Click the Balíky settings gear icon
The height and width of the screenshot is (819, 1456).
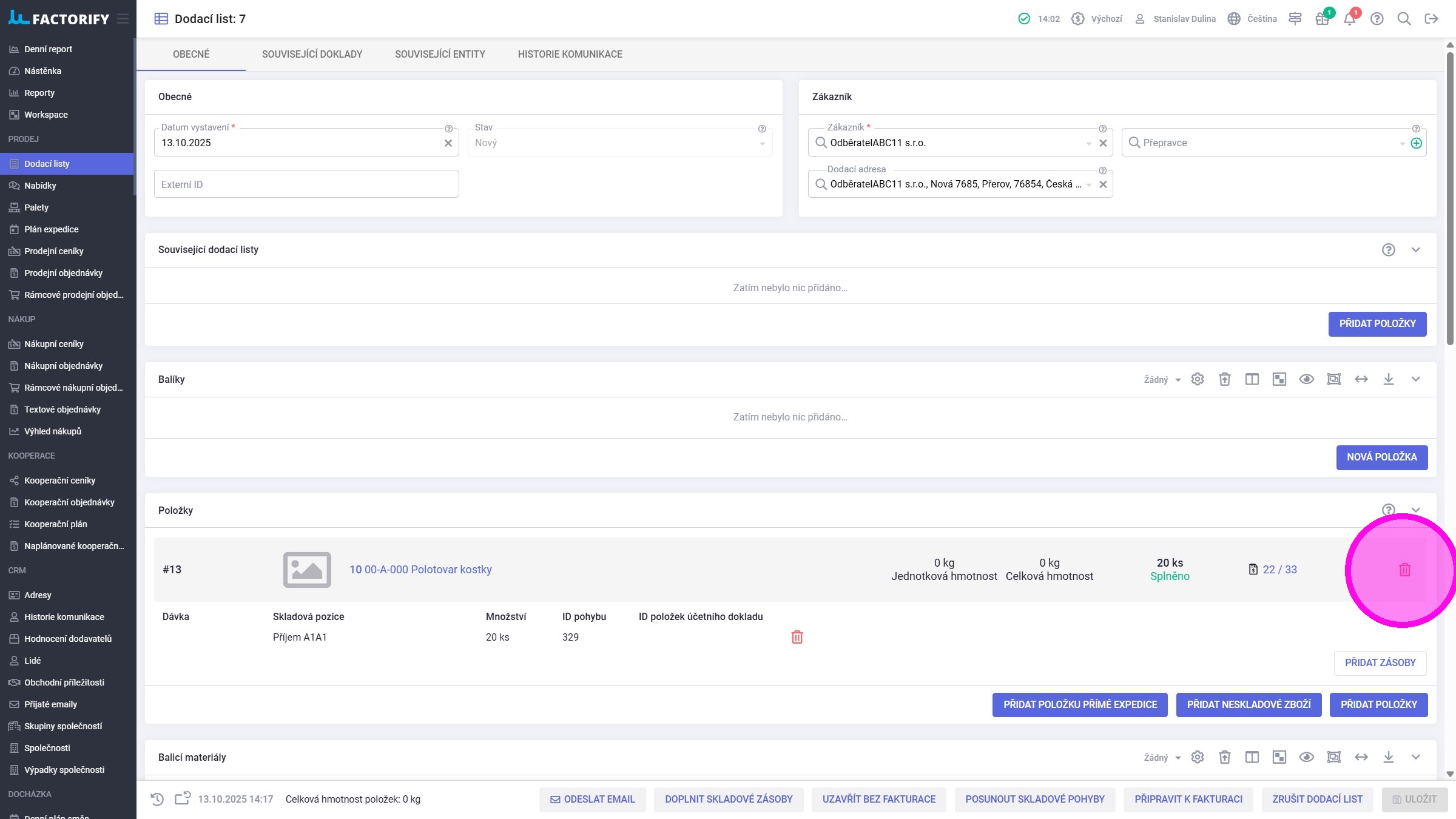click(x=1197, y=379)
